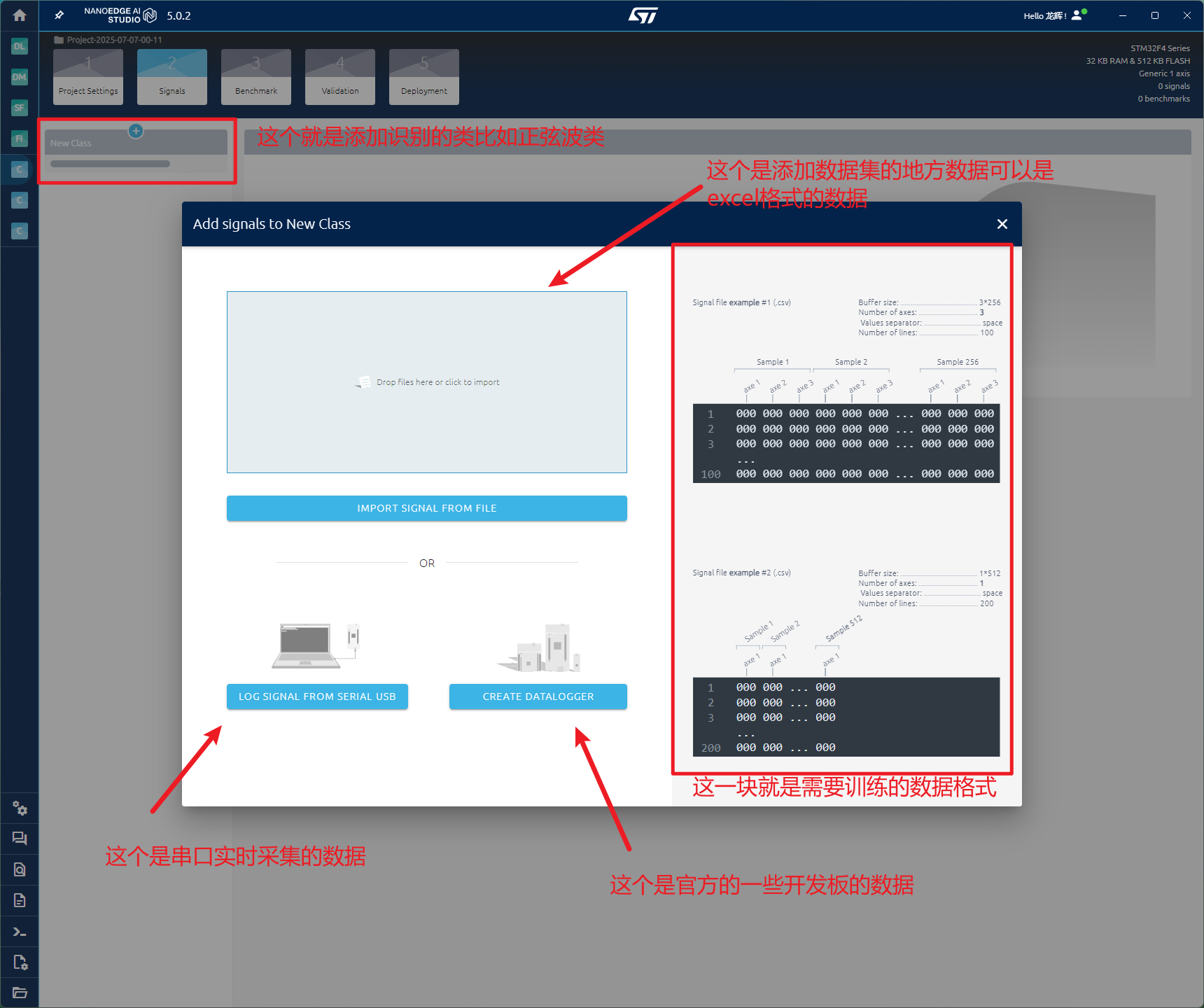Open settings double-gear icon in sidebar
The width and height of the screenshot is (1204, 1008).
[x=20, y=808]
